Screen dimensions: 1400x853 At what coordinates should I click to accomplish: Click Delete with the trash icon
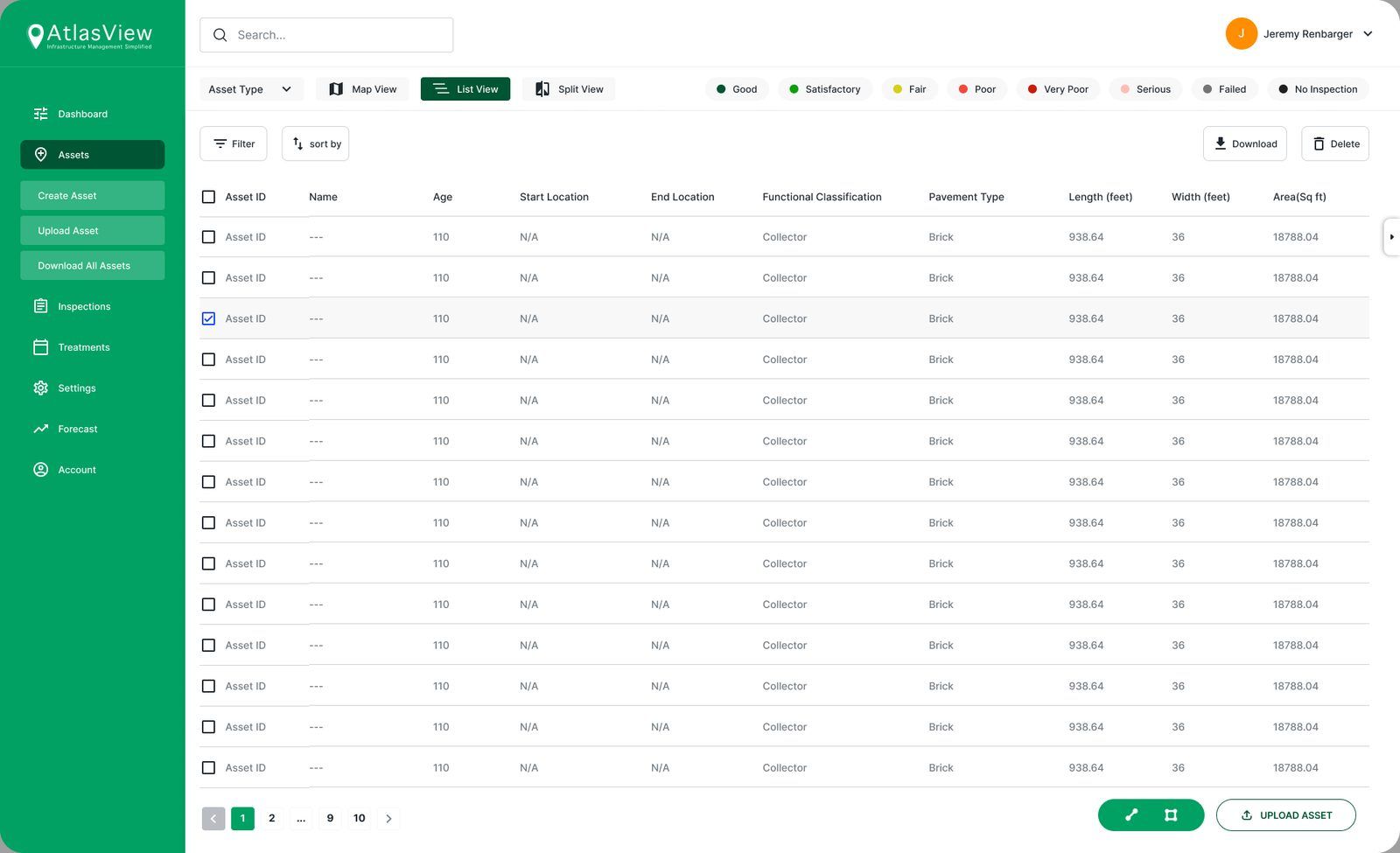(x=1335, y=143)
